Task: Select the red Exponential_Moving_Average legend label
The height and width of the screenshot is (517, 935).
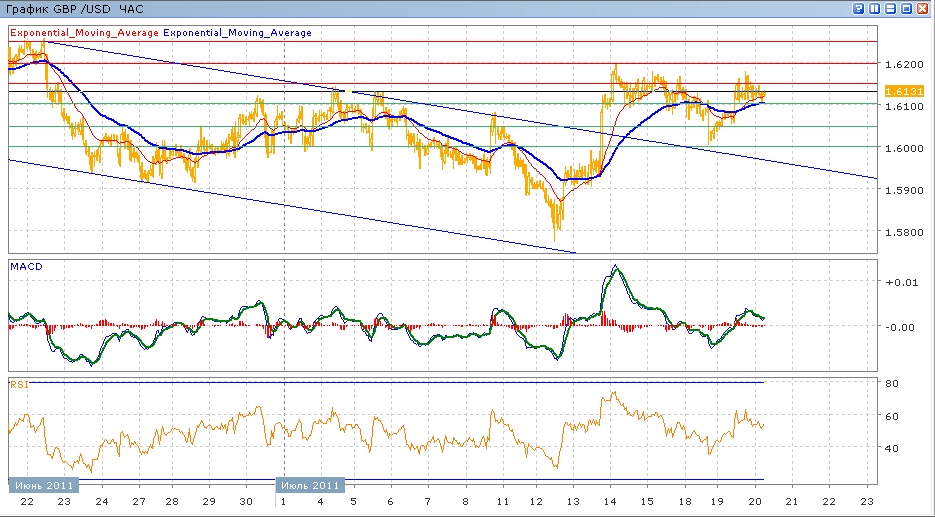Action: (x=84, y=33)
